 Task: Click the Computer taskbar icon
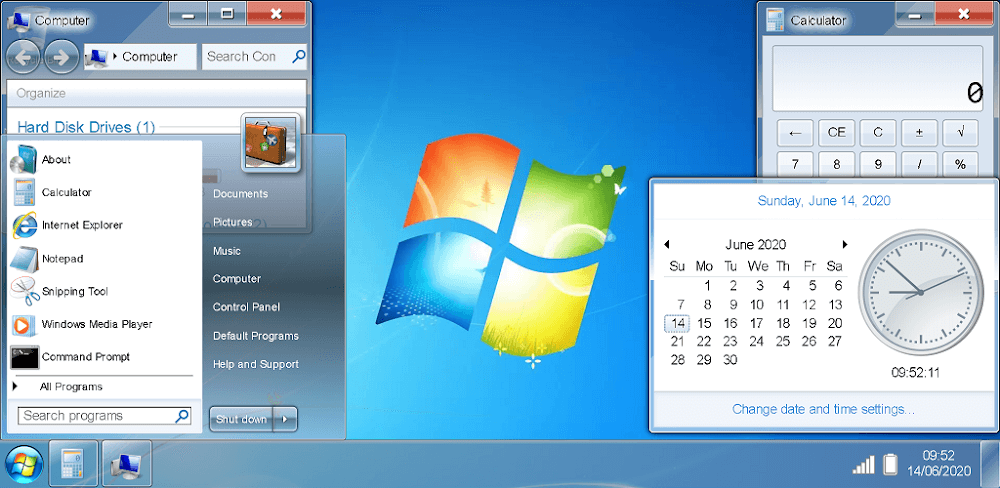[127, 464]
